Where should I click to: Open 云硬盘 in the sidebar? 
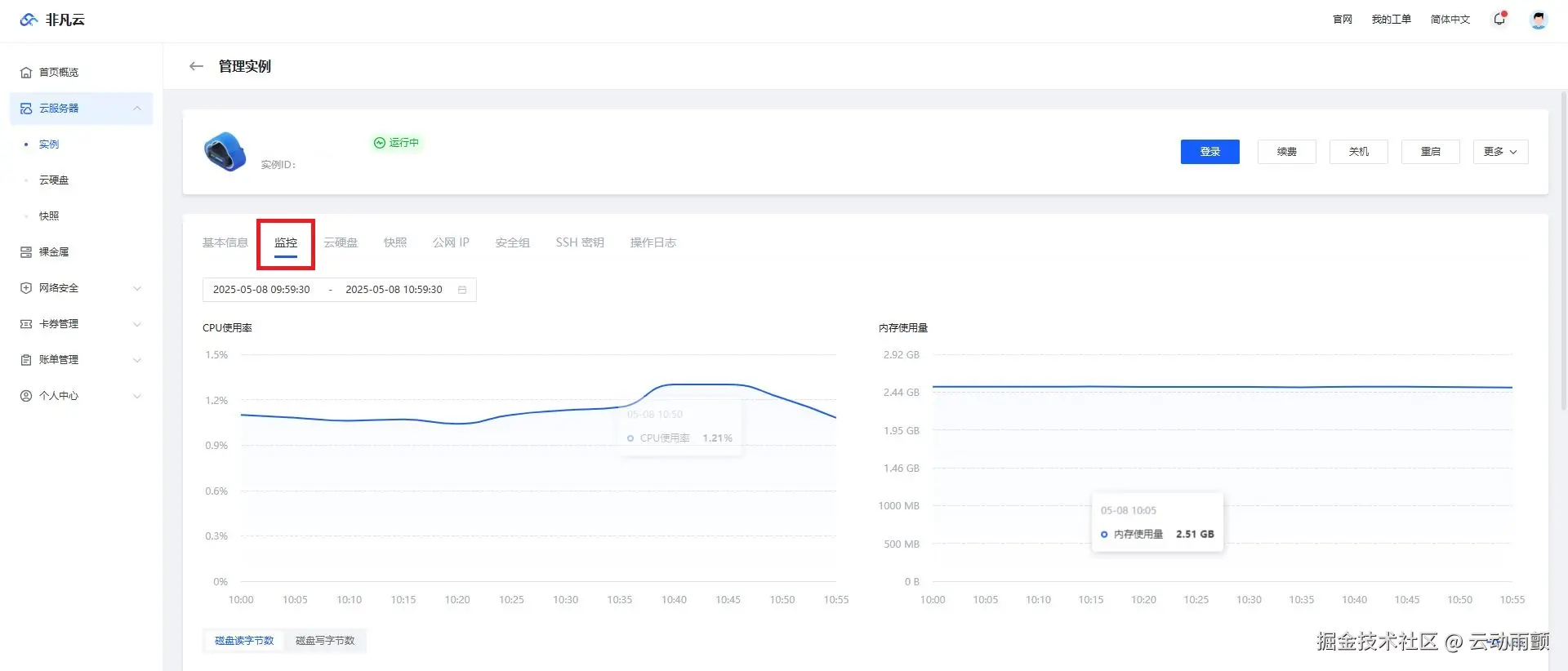click(54, 180)
